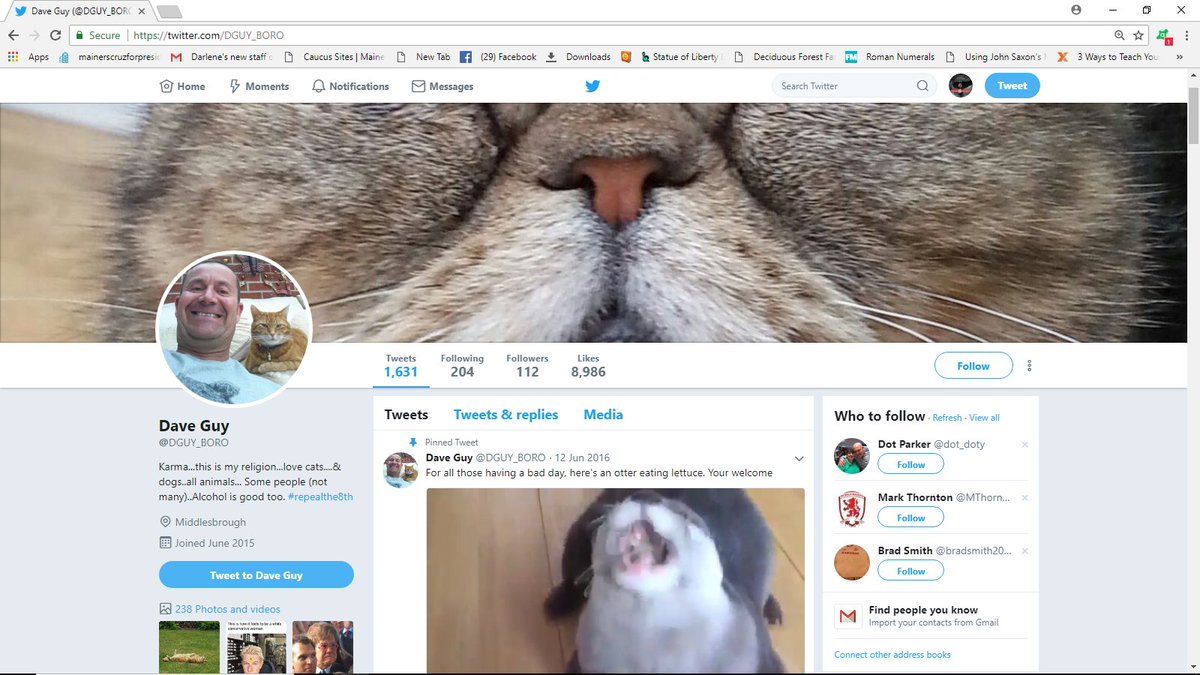Click the blue Tweet button
Viewport: 1200px width, 675px height.
click(x=1012, y=86)
